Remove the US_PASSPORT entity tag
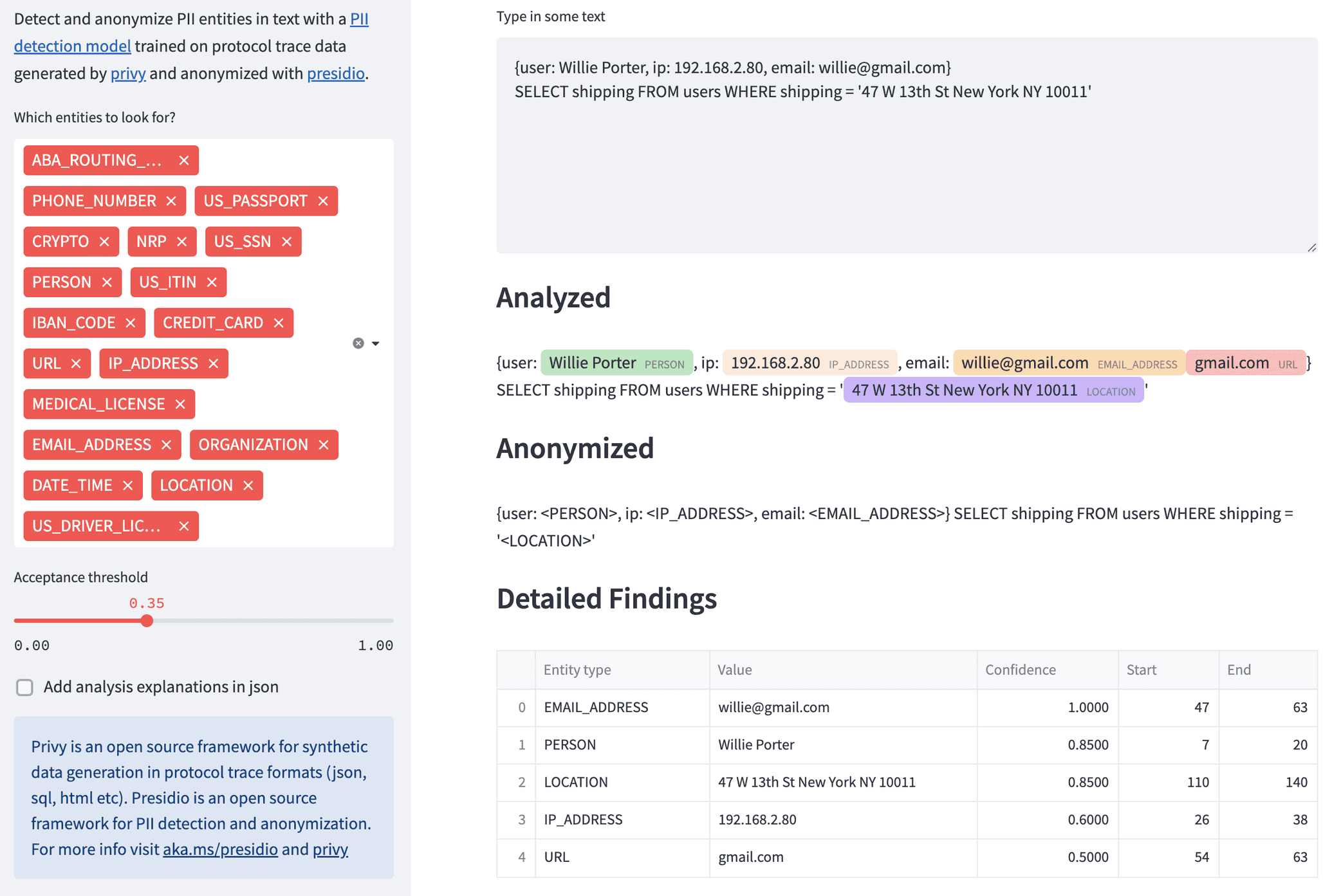 tap(324, 200)
